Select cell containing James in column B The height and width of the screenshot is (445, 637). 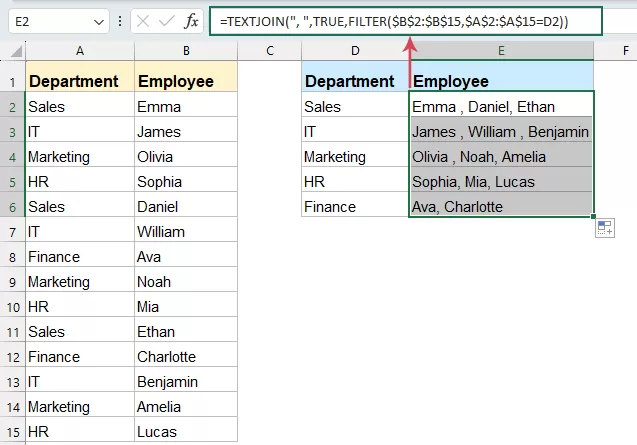186,129
